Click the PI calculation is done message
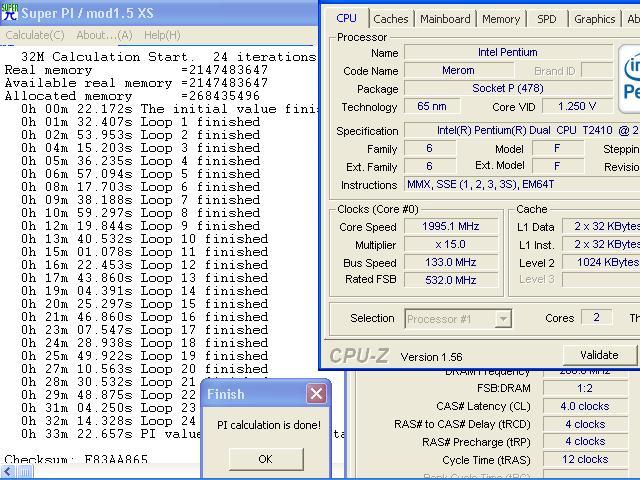The width and height of the screenshot is (640, 480). click(269, 425)
